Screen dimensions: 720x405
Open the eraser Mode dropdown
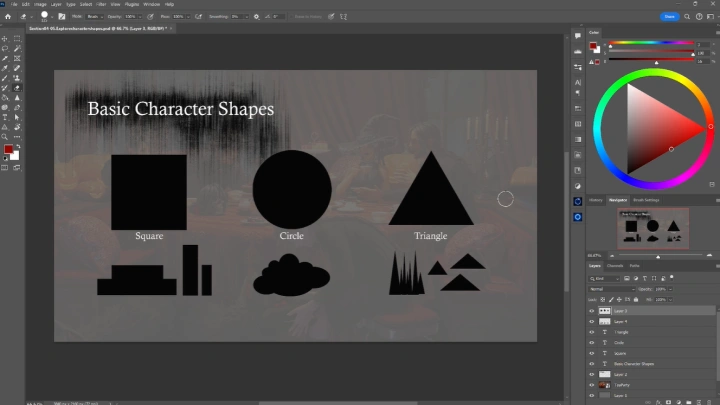point(95,17)
